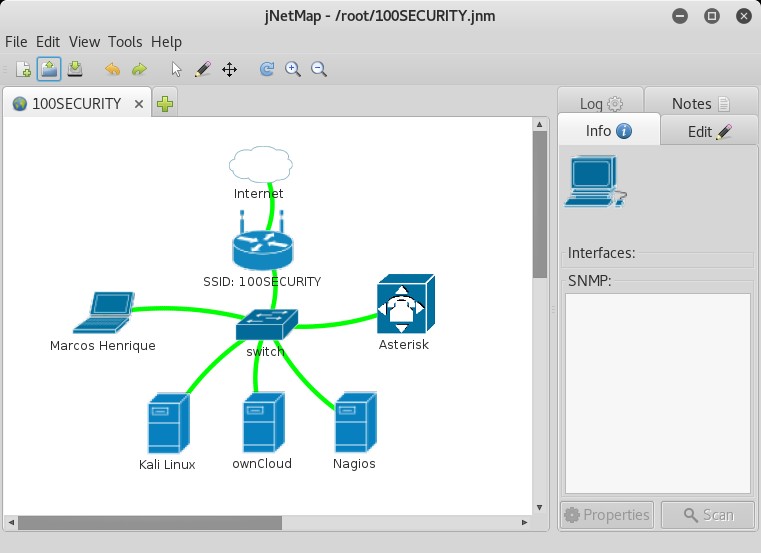Switch to the Log tab

[600, 101]
